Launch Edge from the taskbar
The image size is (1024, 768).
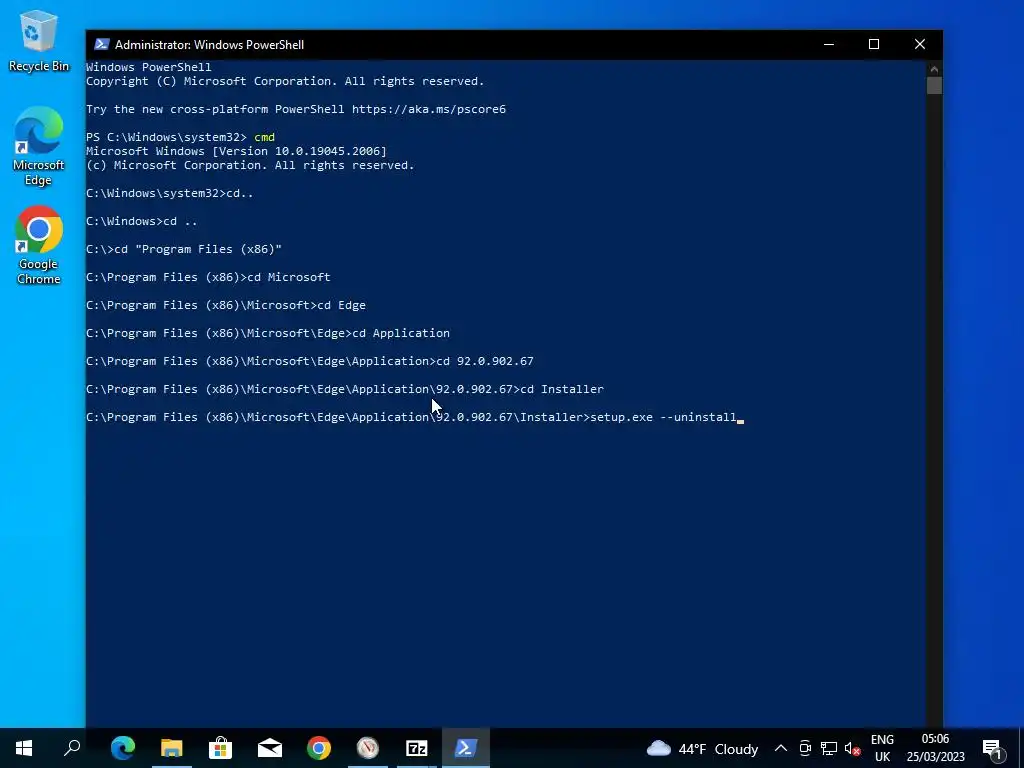coord(123,748)
